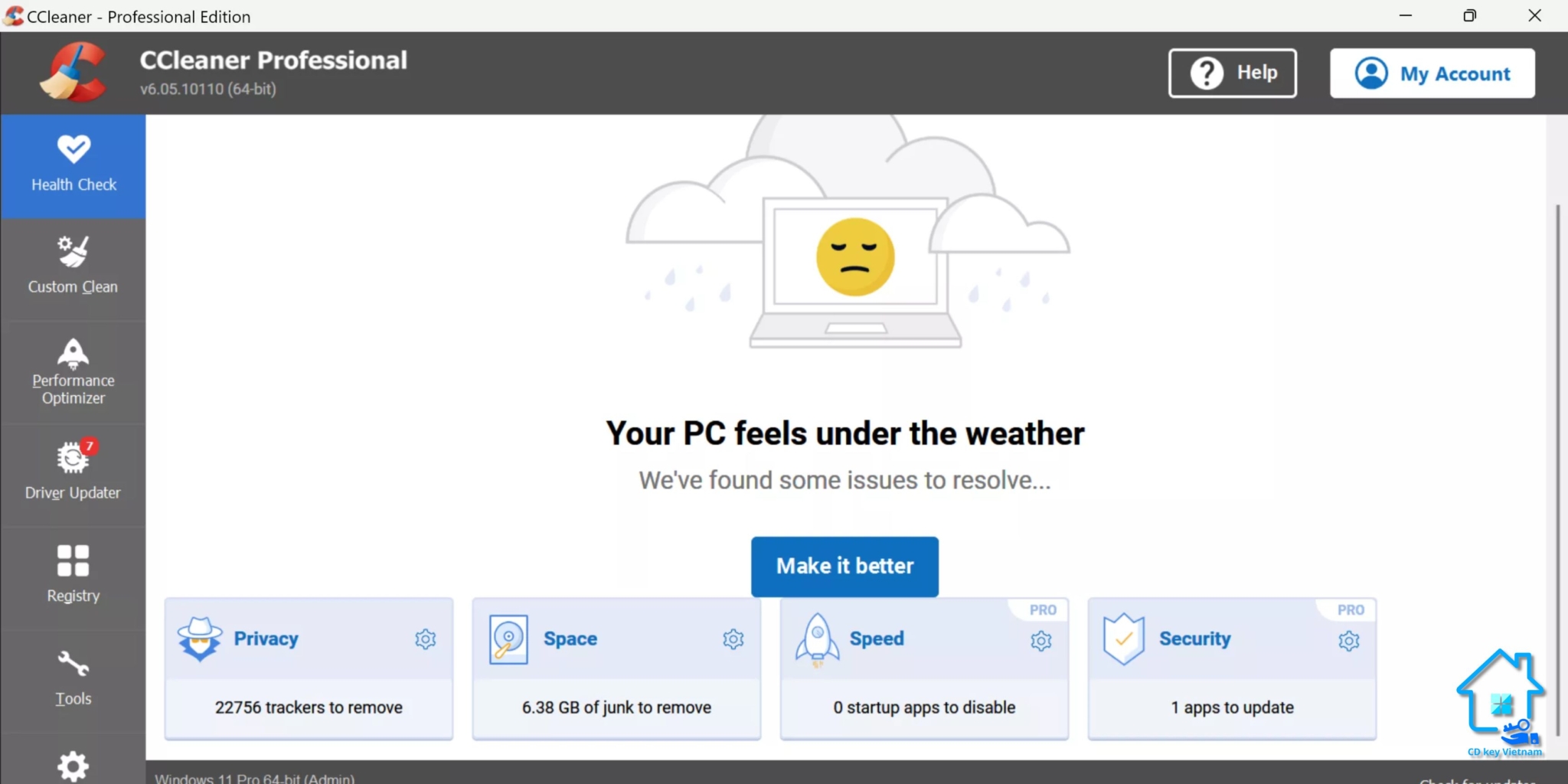Select the Custom Clean broom icon
This screenshot has height=784, width=1568.
coord(73,252)
